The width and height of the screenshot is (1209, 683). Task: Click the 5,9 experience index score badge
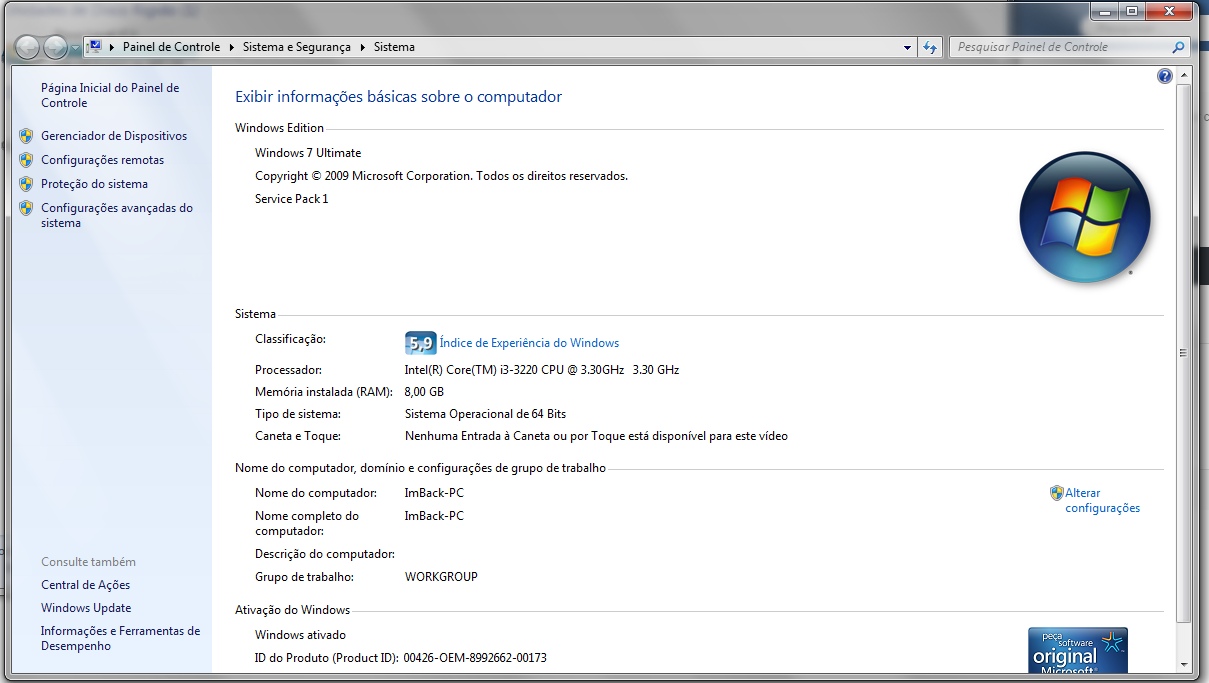420,343
